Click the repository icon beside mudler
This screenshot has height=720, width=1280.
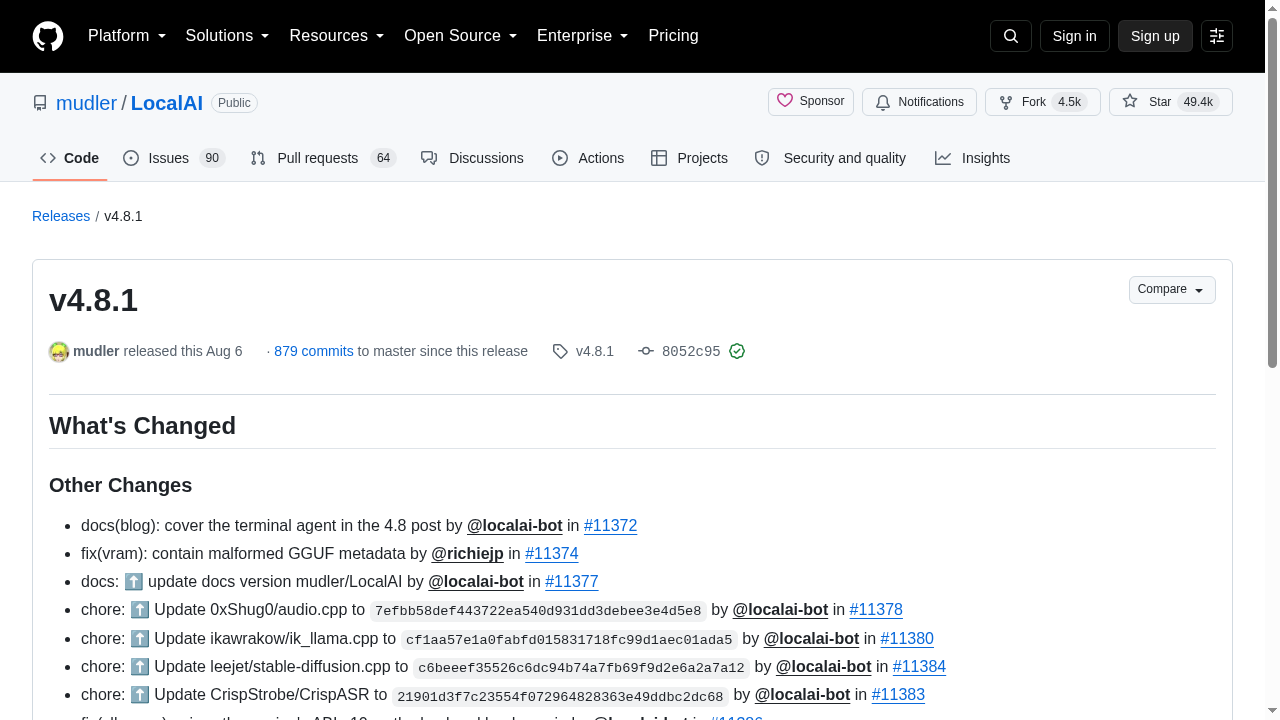coord(40,103)
